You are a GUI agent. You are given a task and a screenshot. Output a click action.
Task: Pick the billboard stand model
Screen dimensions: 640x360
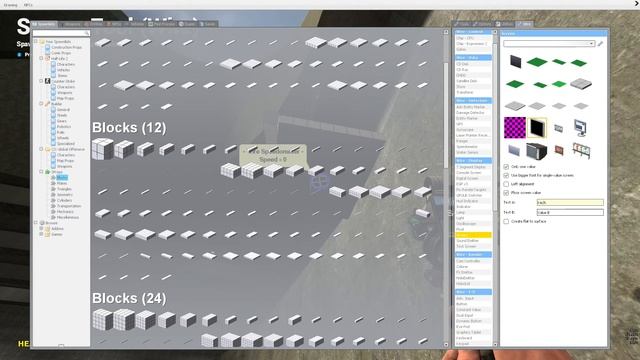click(581, 151)
